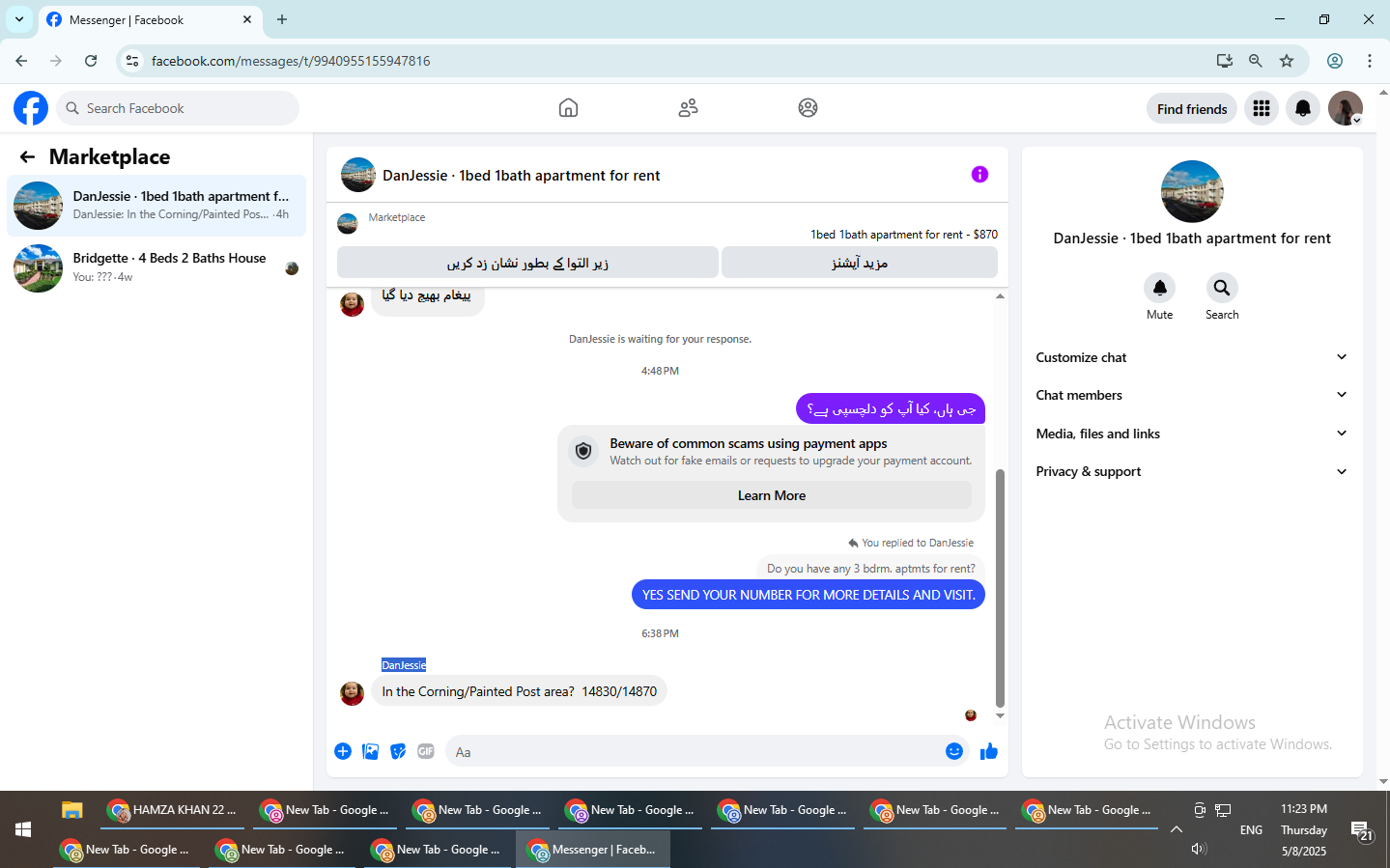Open File Explorer from the taskbar
The width and height of the screenshot is (1390, 868).
[72, 810]
